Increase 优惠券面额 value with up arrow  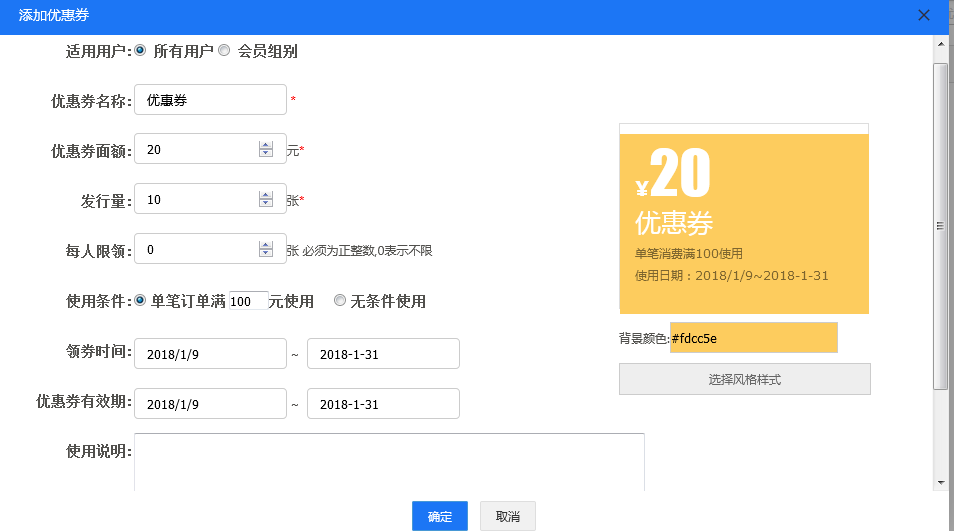point(265,145)
